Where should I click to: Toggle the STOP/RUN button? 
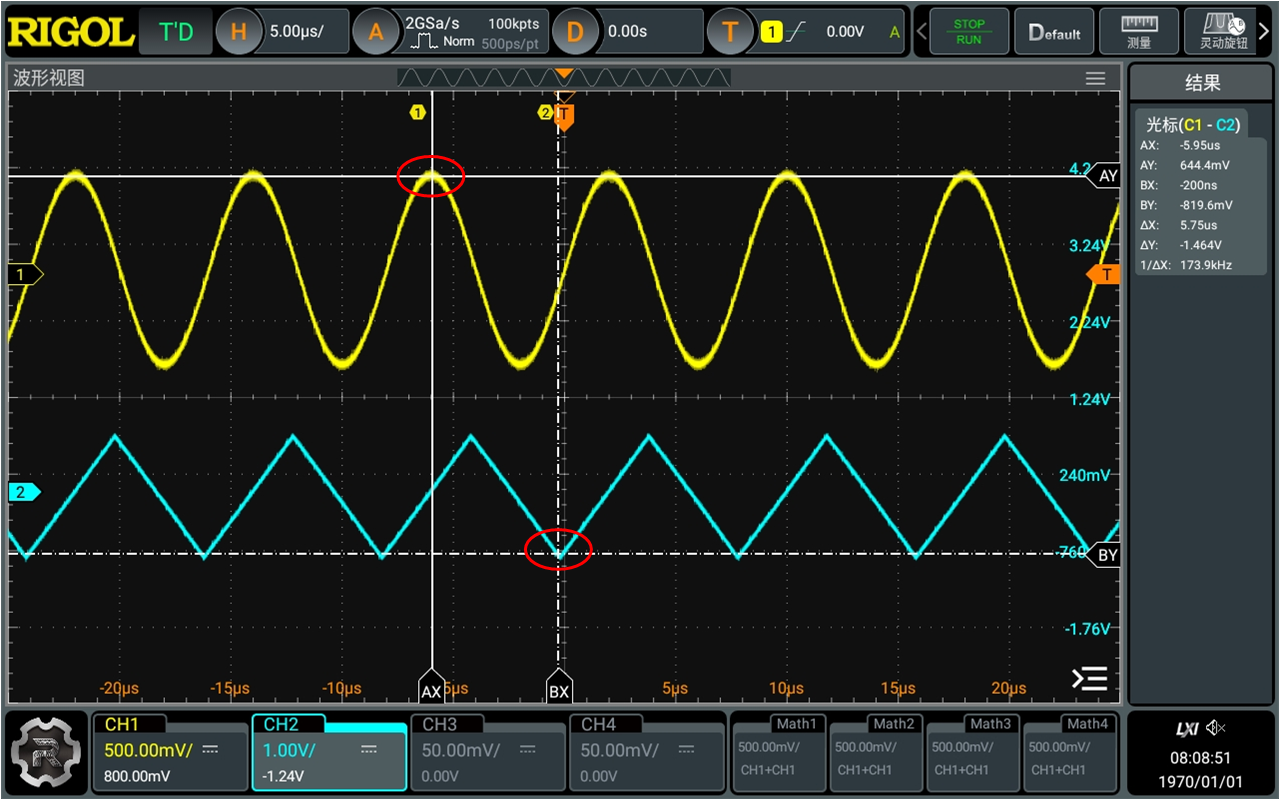(968, 32)
